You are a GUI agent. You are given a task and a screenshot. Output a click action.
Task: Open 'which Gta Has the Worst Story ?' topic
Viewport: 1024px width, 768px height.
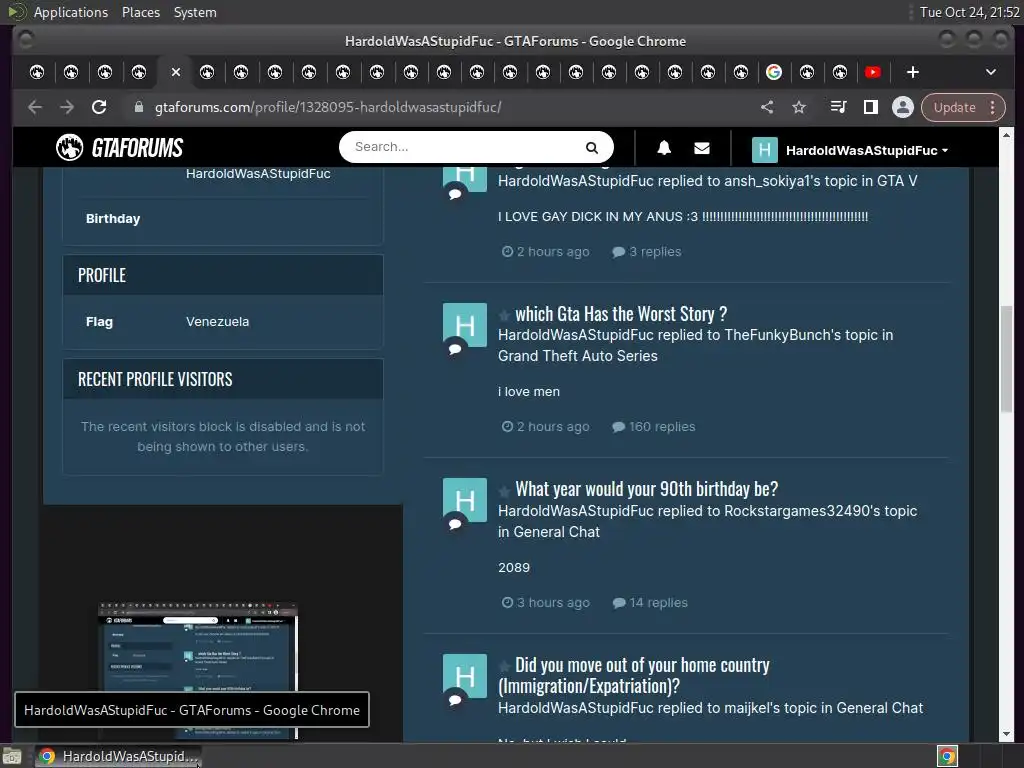(x=621, y=314)
